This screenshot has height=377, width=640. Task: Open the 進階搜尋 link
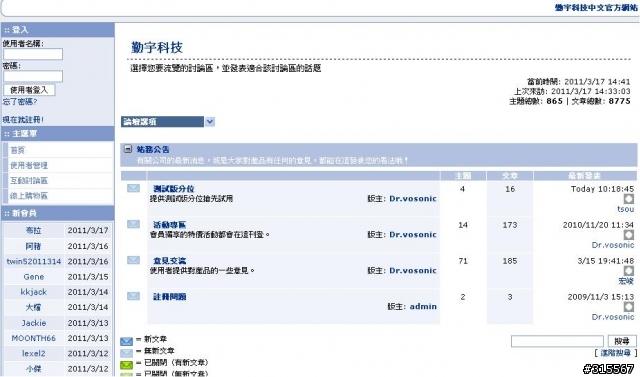tap(616, 353)
